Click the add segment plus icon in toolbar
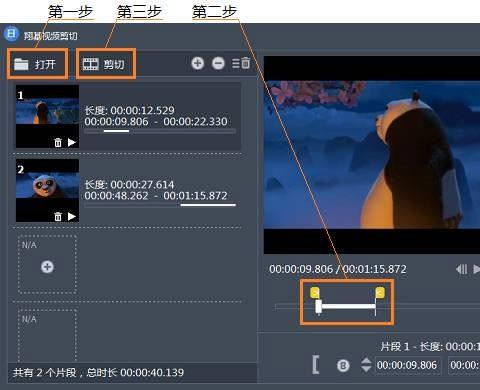 click(x=198, y=63)
